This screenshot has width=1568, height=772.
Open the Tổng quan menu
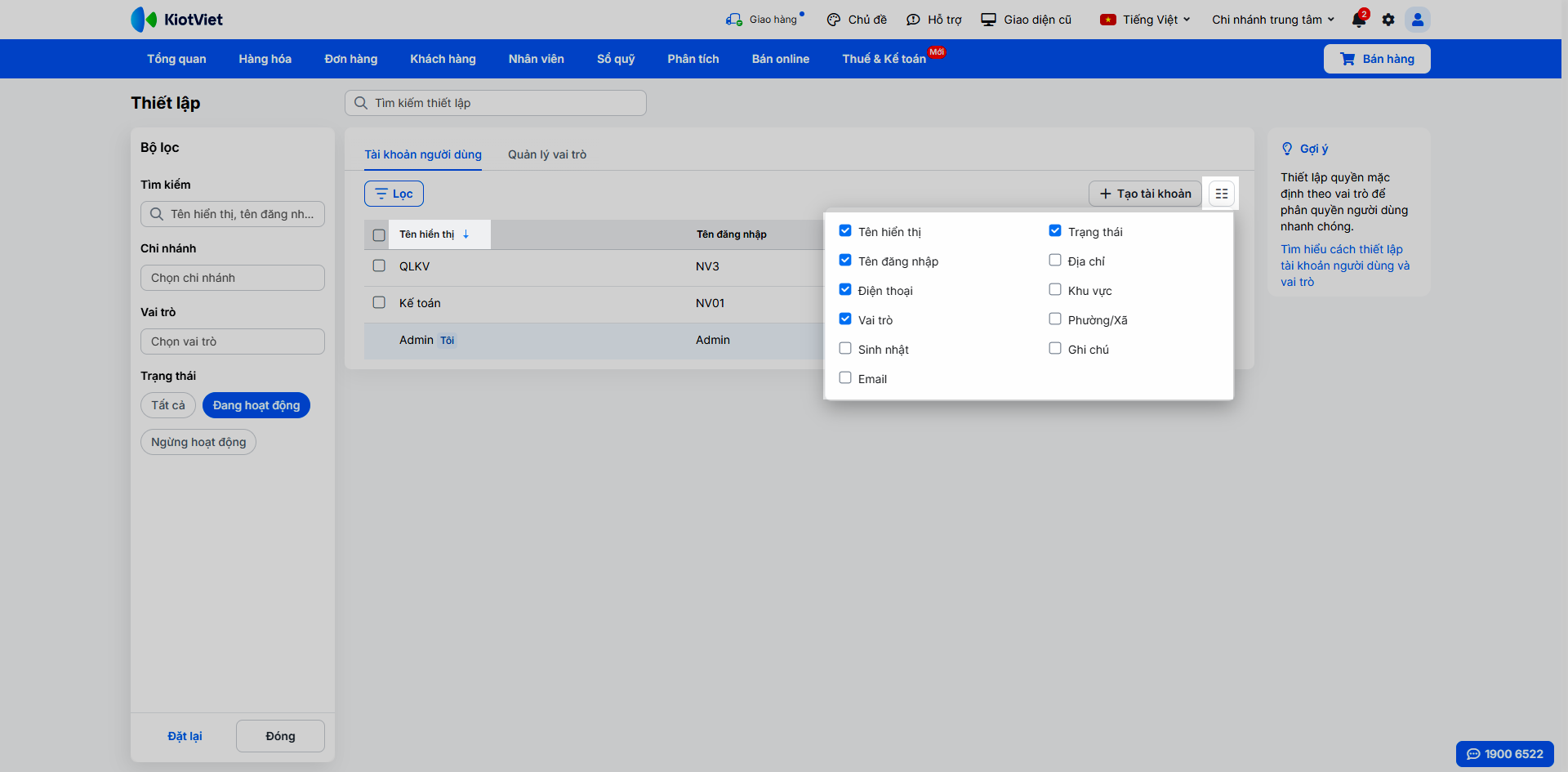tap(176, 59)
